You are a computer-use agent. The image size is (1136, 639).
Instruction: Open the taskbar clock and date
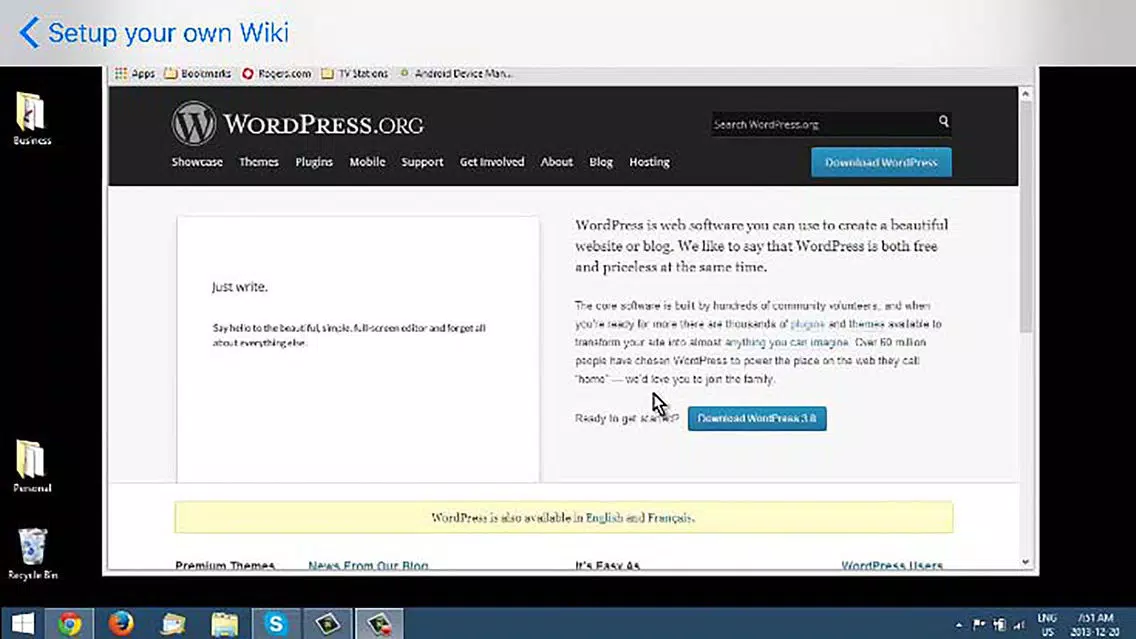tap(1095, 625)
